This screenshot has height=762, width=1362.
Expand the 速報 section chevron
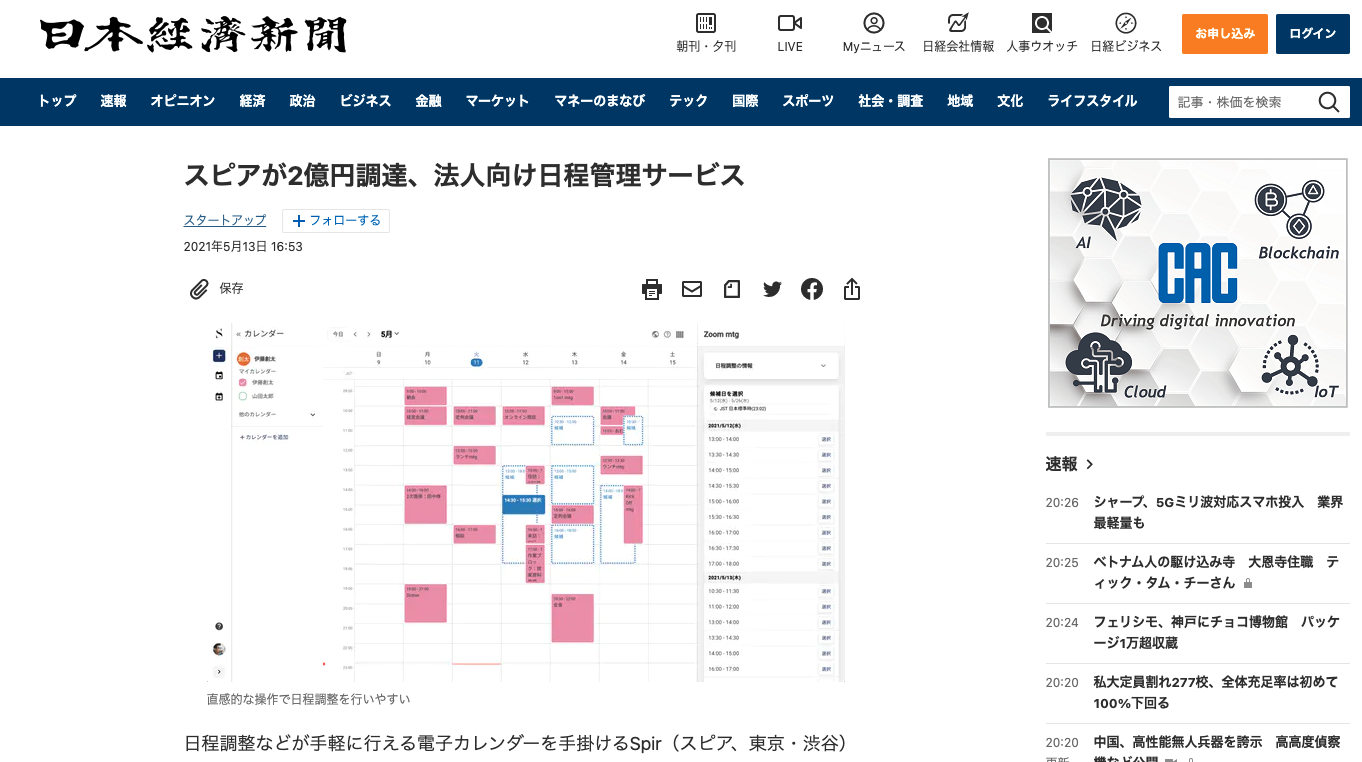[1090, 464]
